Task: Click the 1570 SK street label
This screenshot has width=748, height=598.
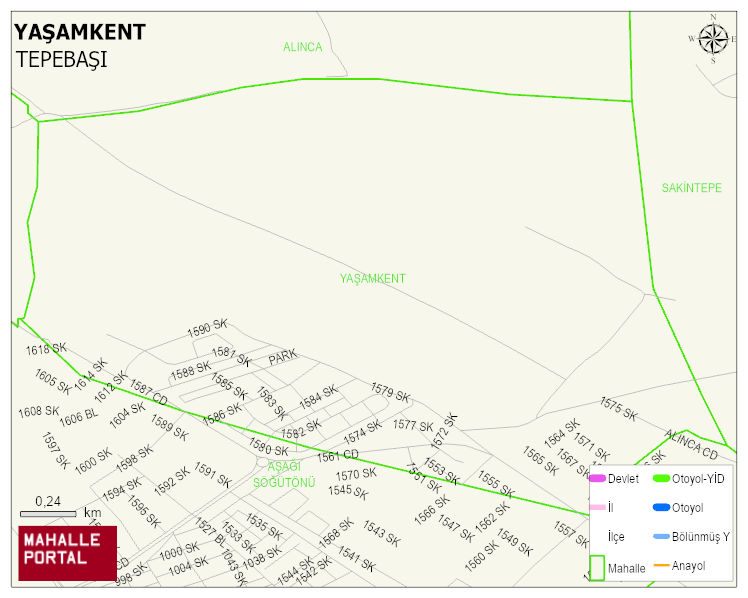Action: (356, 474)
